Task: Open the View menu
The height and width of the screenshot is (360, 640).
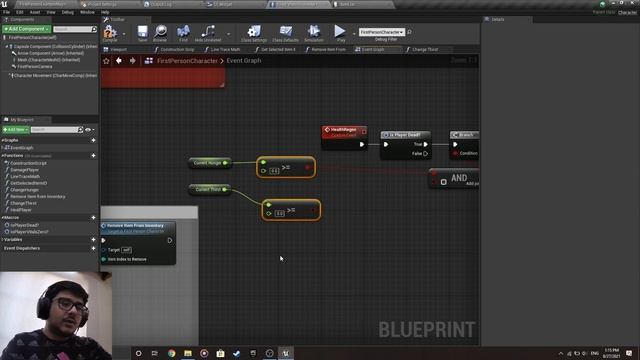Action: 51,12
